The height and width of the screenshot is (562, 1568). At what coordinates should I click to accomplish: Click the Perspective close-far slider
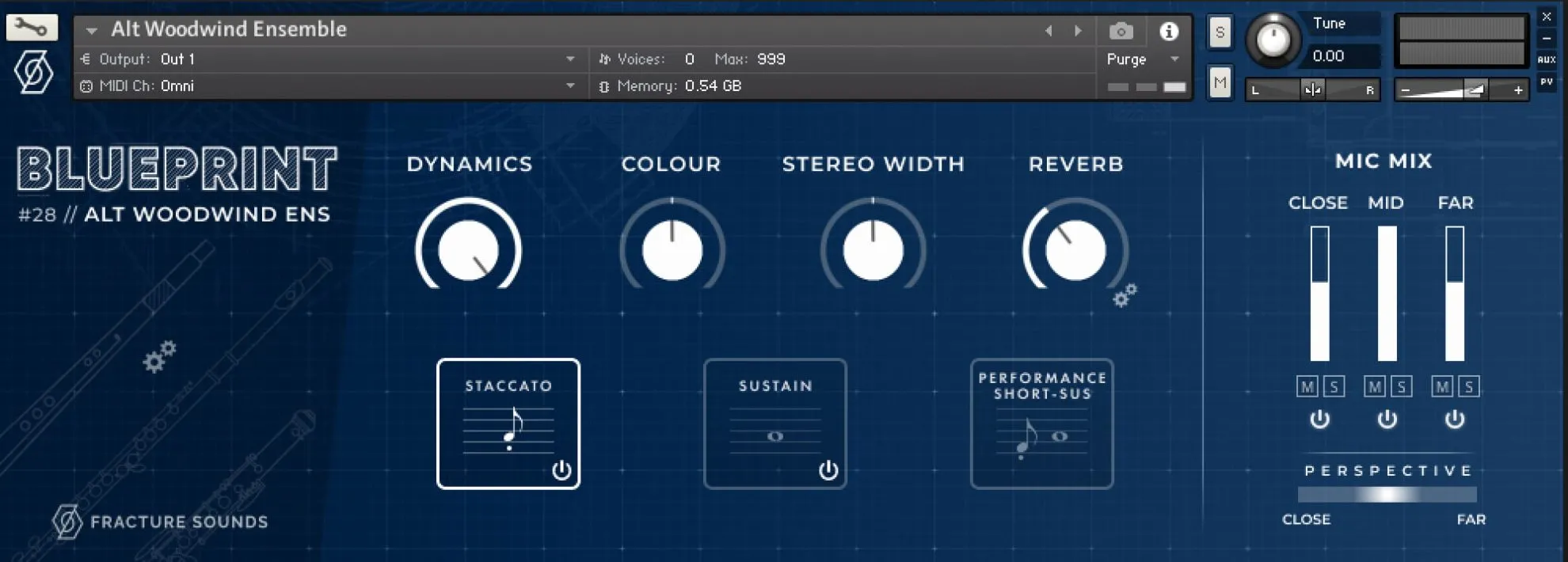tap(1387, 495)
